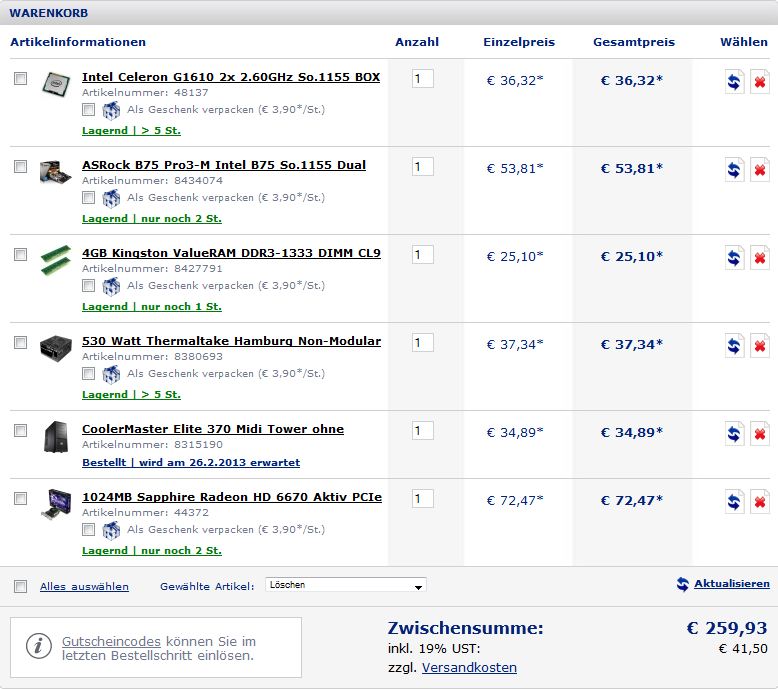This screenshot has height=689, width=778.
Task: Open the Sapphire Radeon card thumbnail
Action: (x=56, y=504)
